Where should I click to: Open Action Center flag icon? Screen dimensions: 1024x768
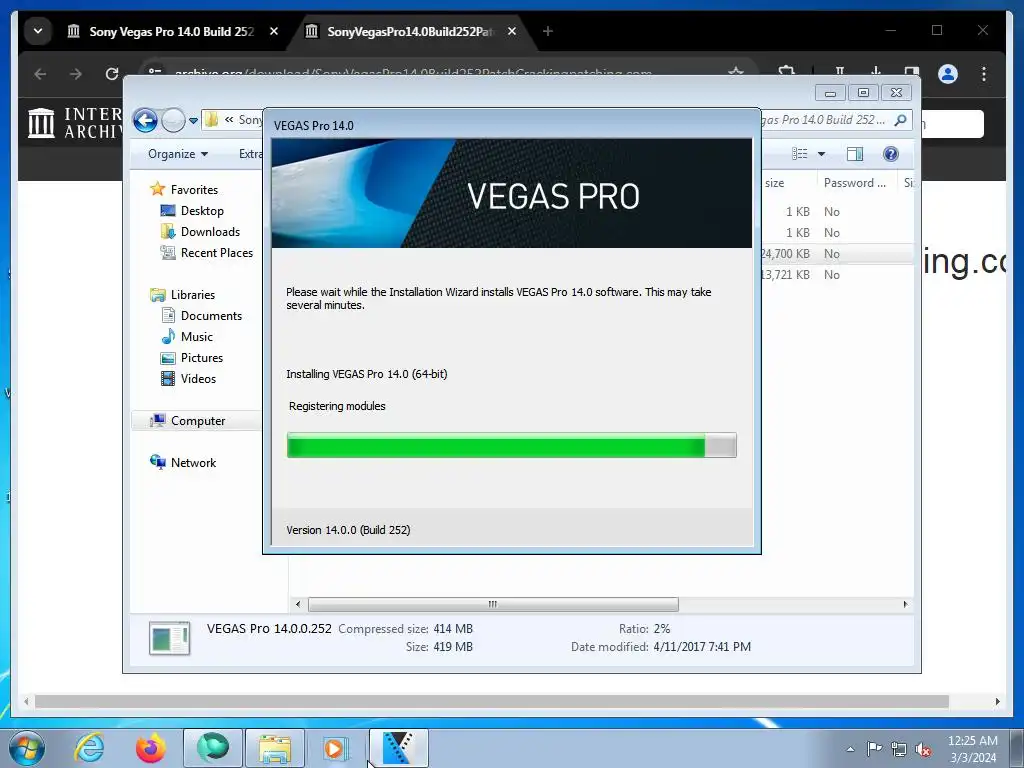click(x=874, y=749)
